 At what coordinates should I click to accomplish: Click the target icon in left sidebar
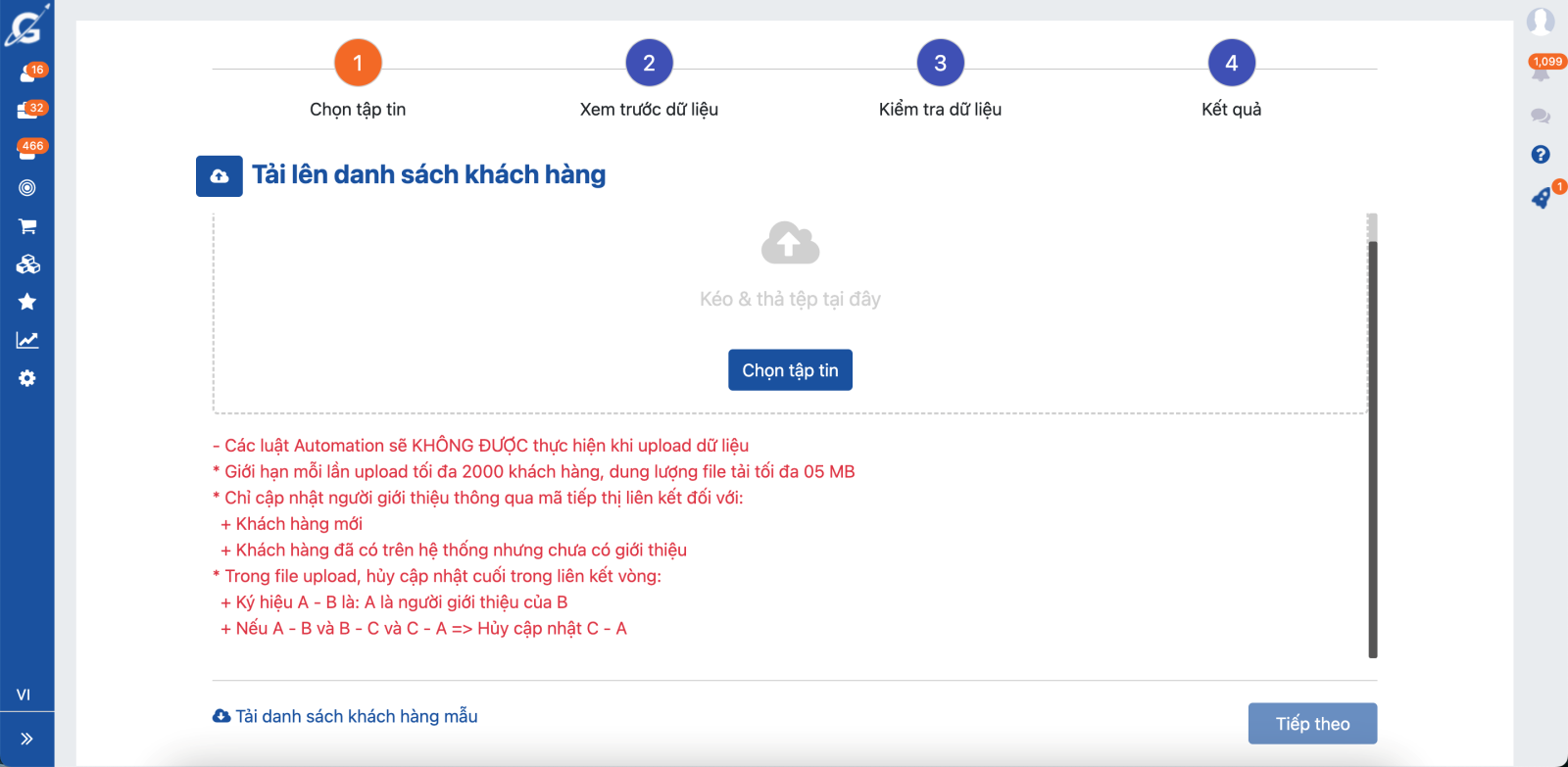(27, 188)
